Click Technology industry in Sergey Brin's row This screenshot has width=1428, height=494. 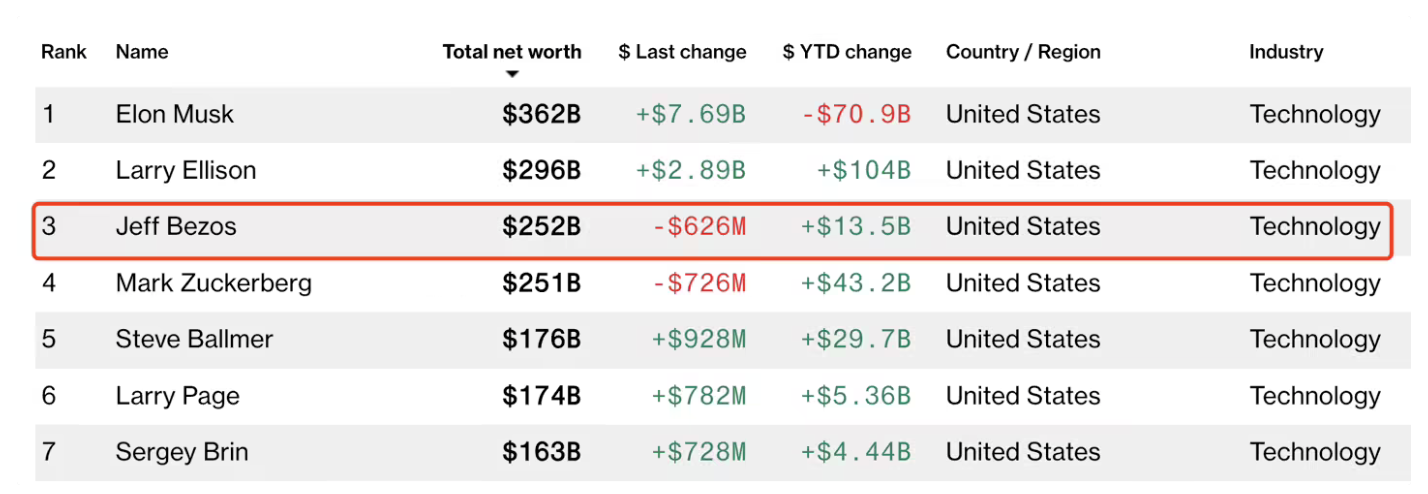pos(1315,452)
